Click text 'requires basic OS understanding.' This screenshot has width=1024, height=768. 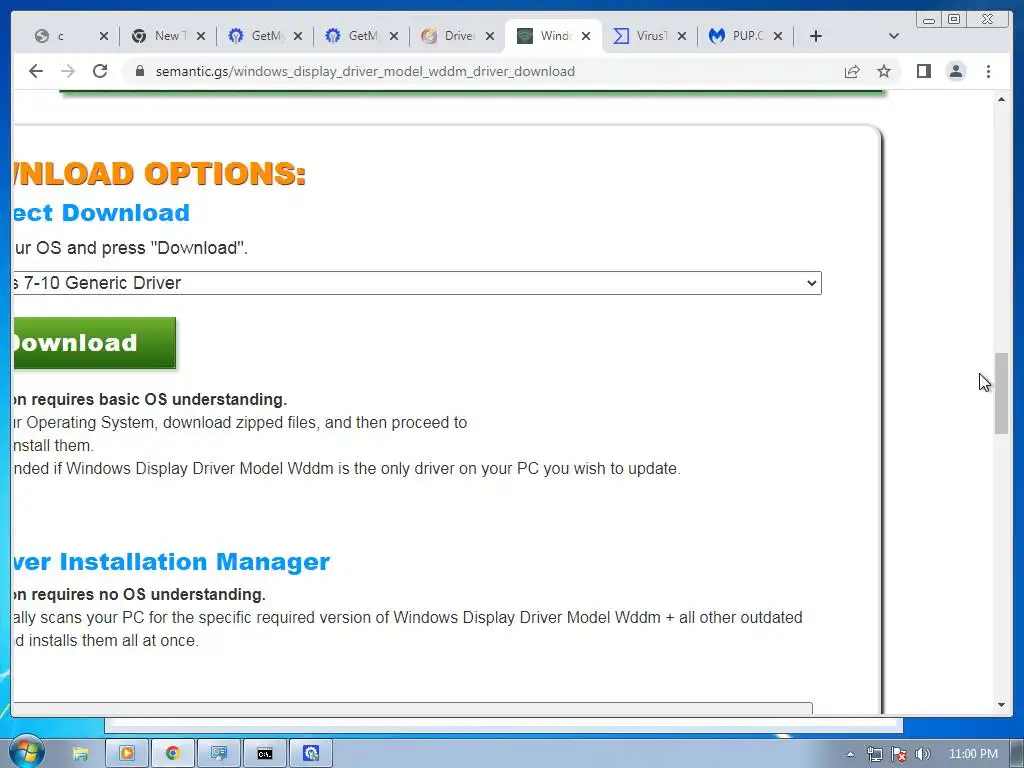[x=159, y=400]
